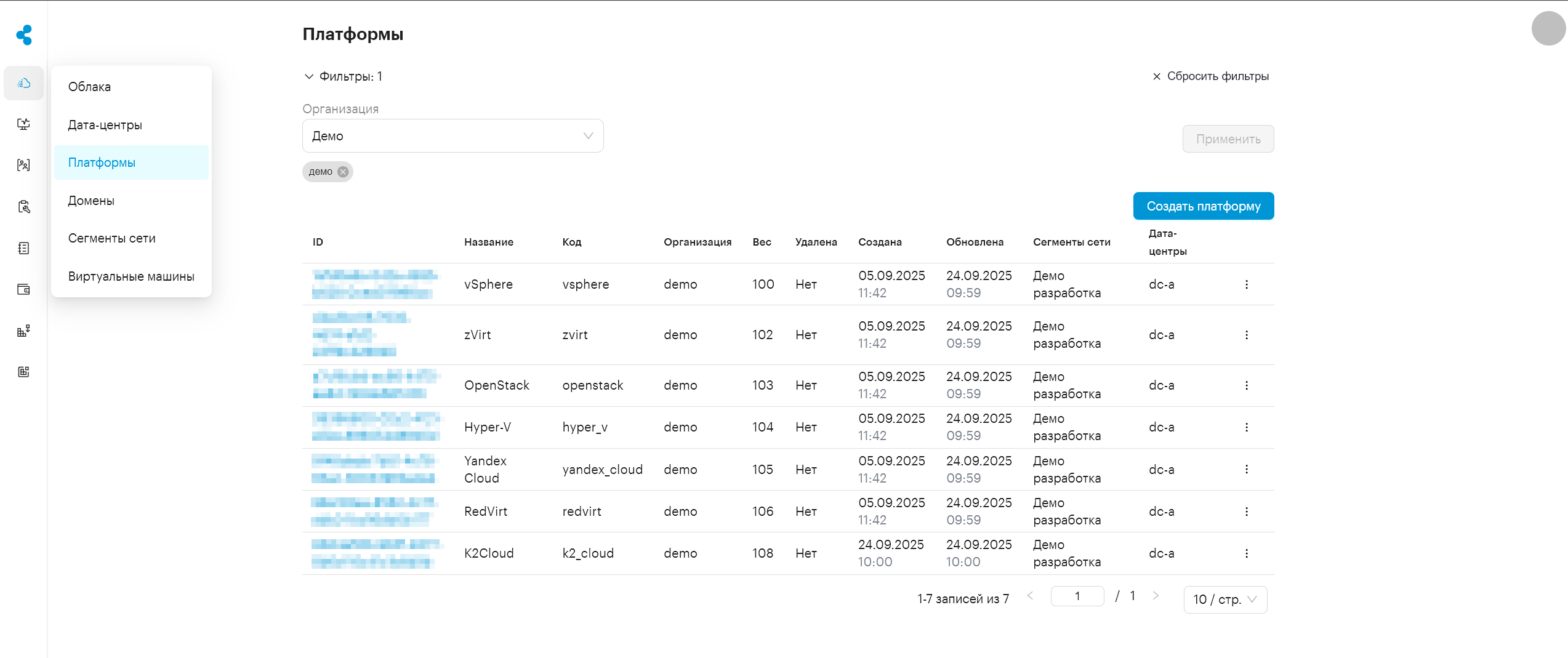
Task: Click the hyper_v code cell
Action: [585, 427]
